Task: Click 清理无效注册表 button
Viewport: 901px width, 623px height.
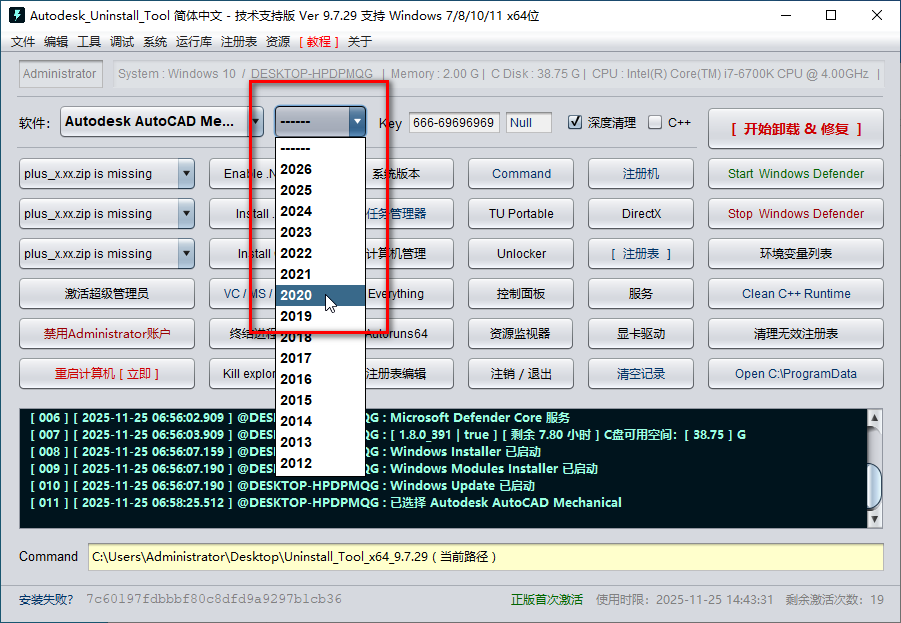Action: tap(796, 333)
